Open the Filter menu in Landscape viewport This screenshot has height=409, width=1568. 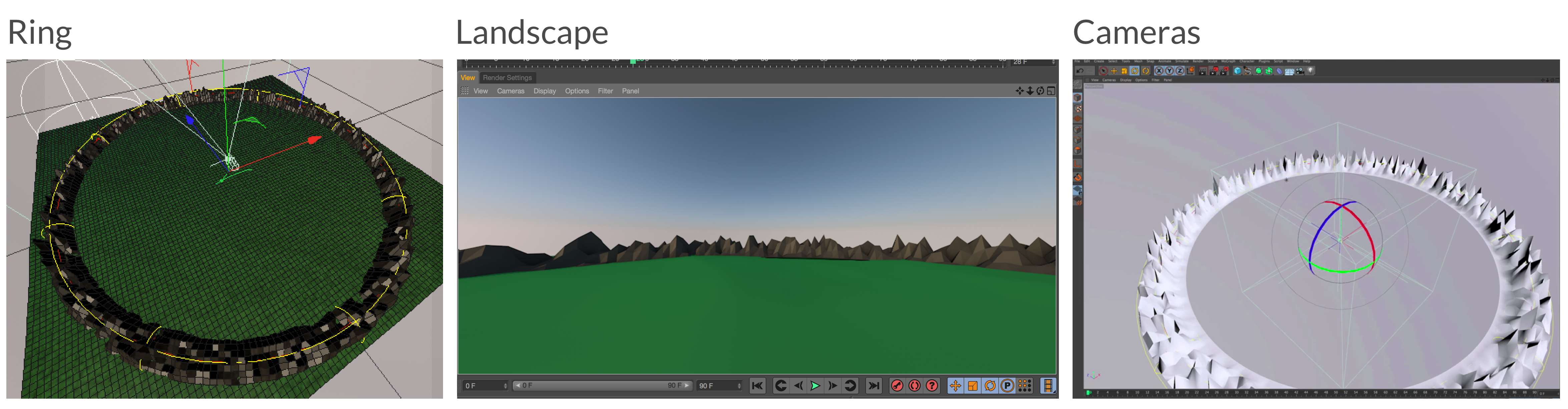point(605,91)
